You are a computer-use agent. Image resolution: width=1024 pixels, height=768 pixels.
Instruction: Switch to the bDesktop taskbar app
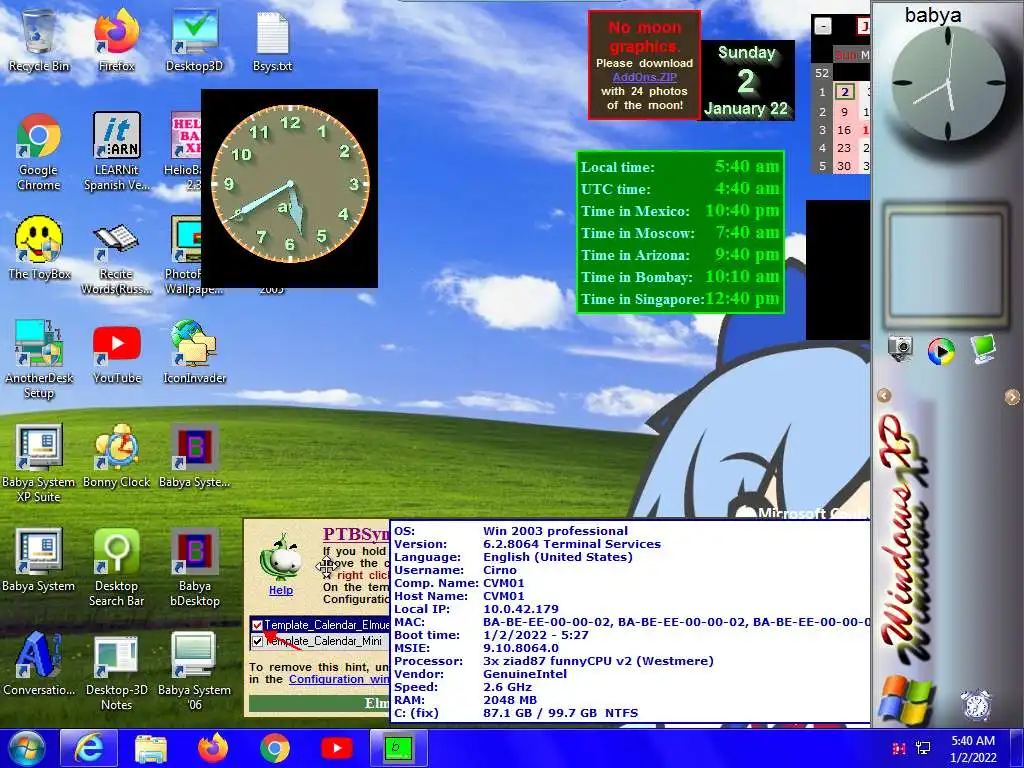tap(399, 748)
